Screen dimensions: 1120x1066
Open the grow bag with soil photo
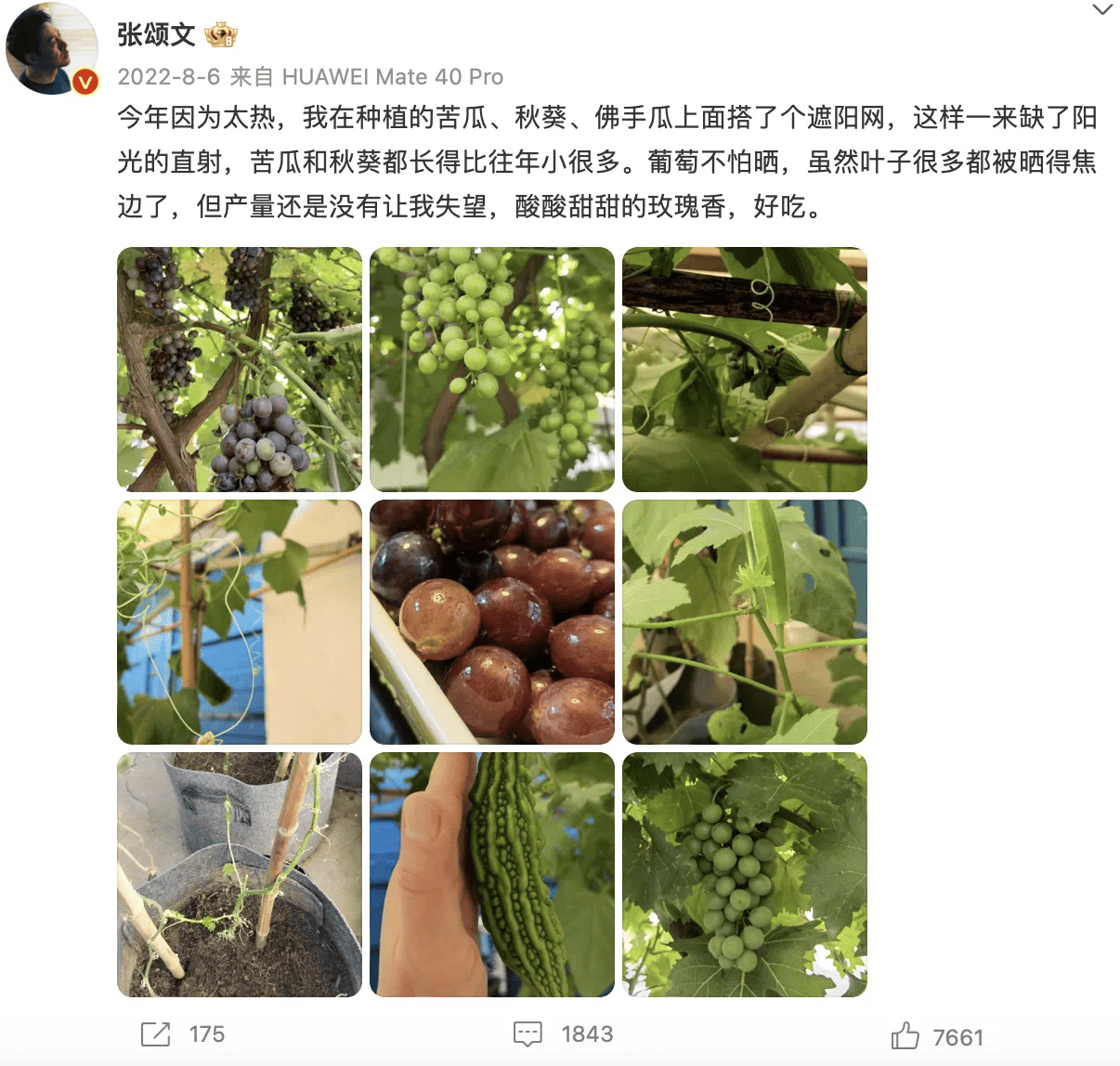pos(240,875)
